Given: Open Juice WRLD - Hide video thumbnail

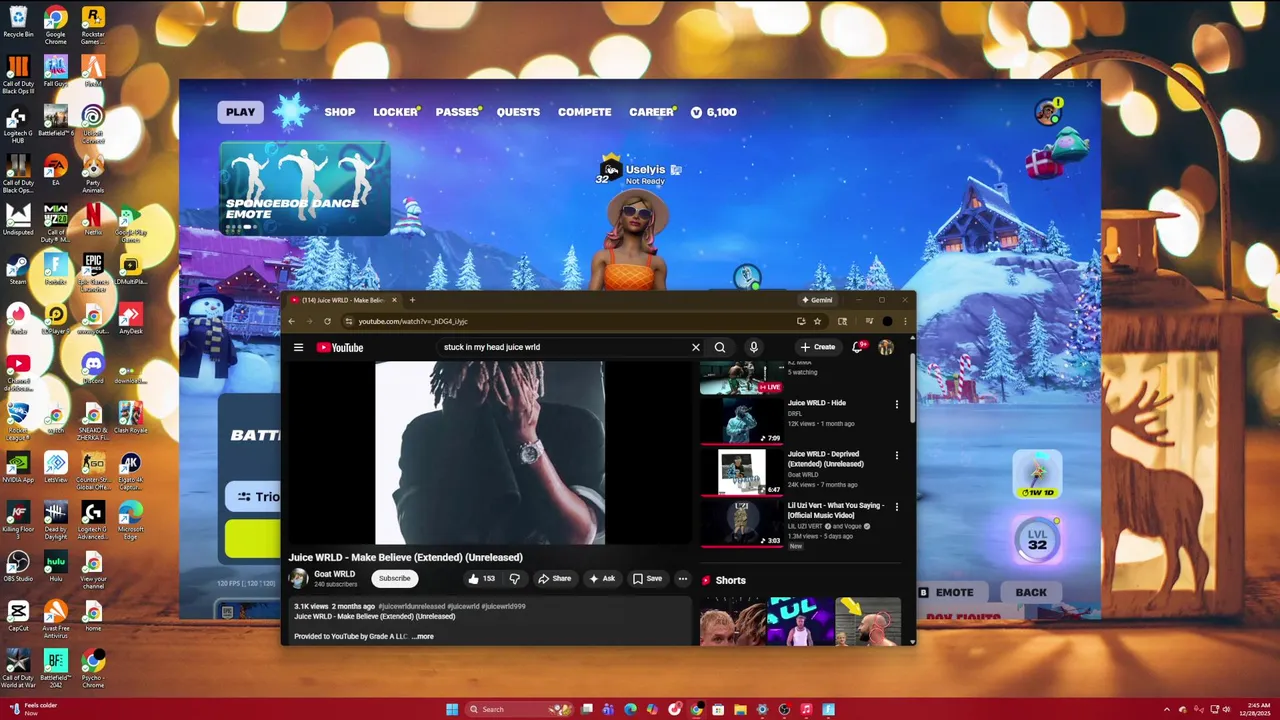Looking at the screenshot, I should click(x=741, y=420).
